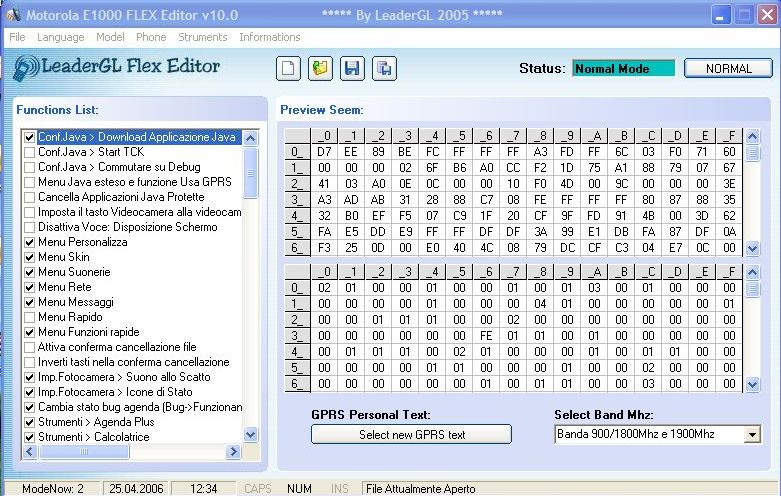Click upper seem table scrollbar thumb
Screen dimensions: 781x496
point(752,153)
